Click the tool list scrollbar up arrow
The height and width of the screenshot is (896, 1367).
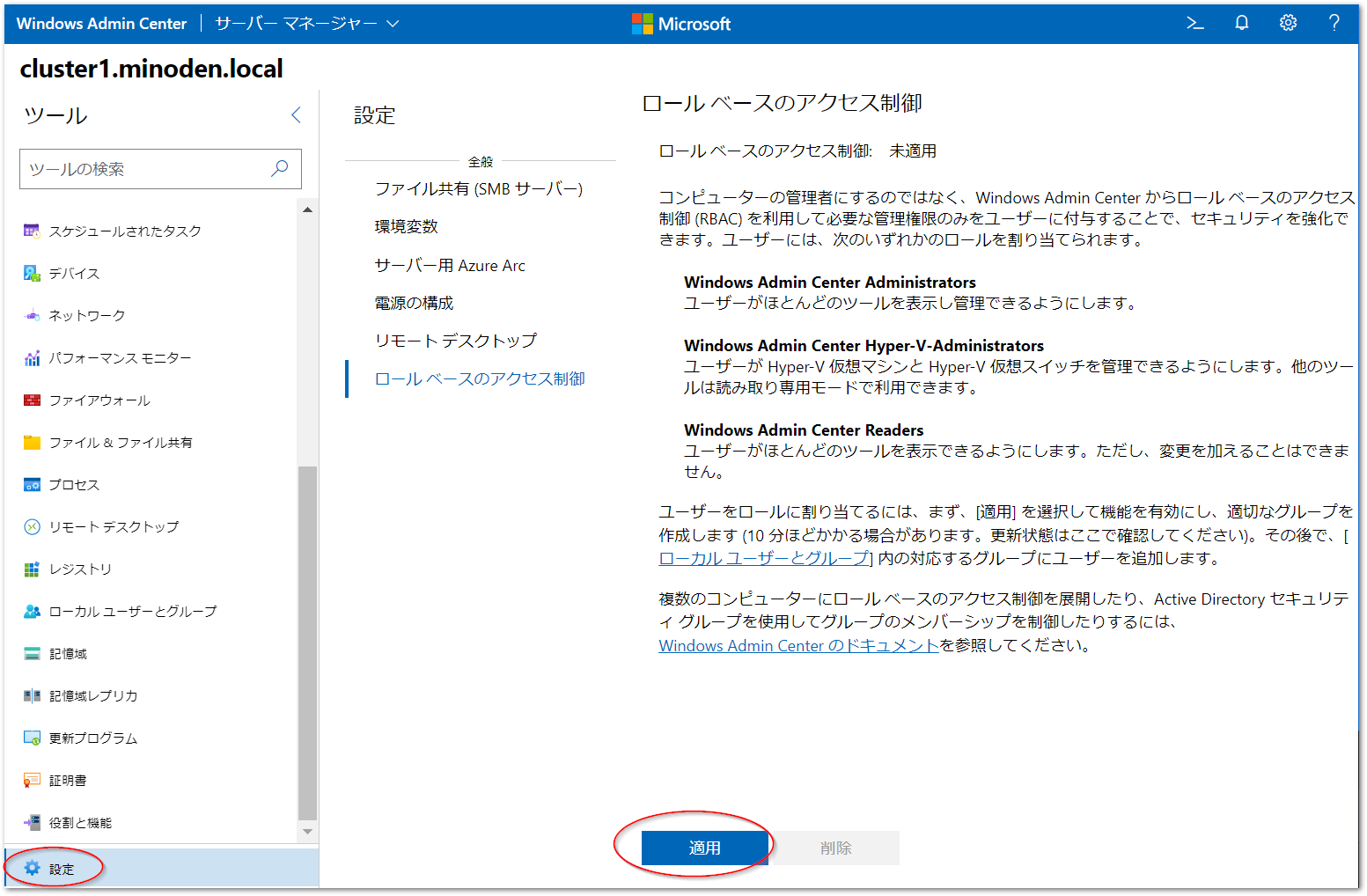coord(307,209)
